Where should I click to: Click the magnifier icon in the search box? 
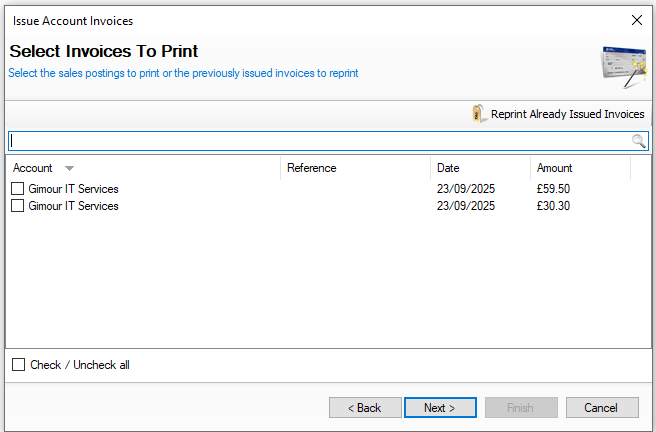639,141
